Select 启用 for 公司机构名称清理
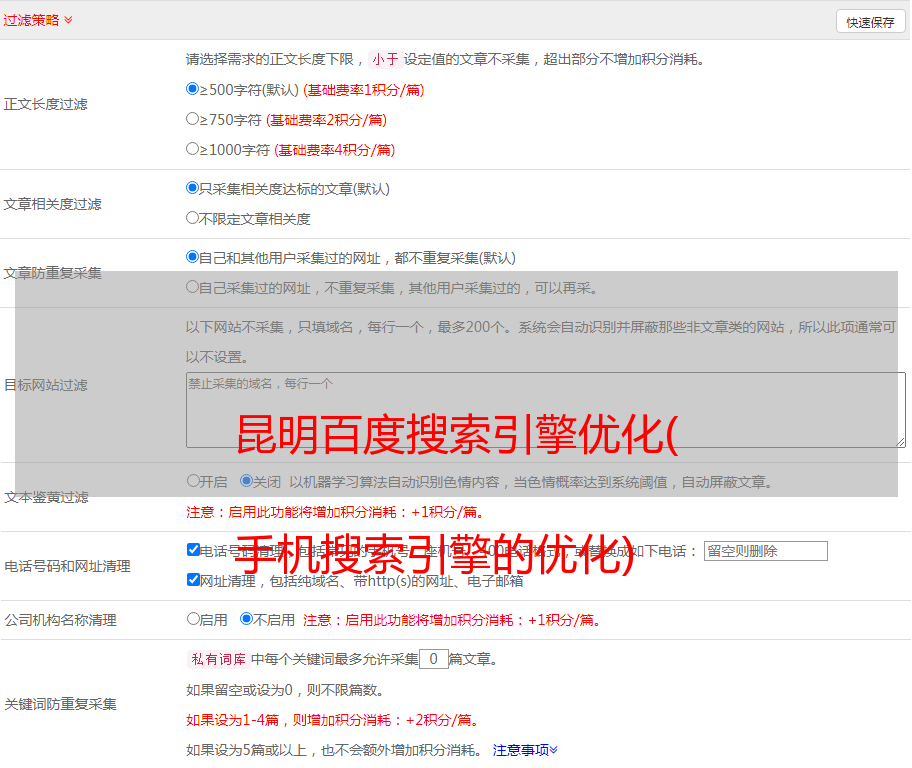Screen dimensions: 912x768 [193, 619]
